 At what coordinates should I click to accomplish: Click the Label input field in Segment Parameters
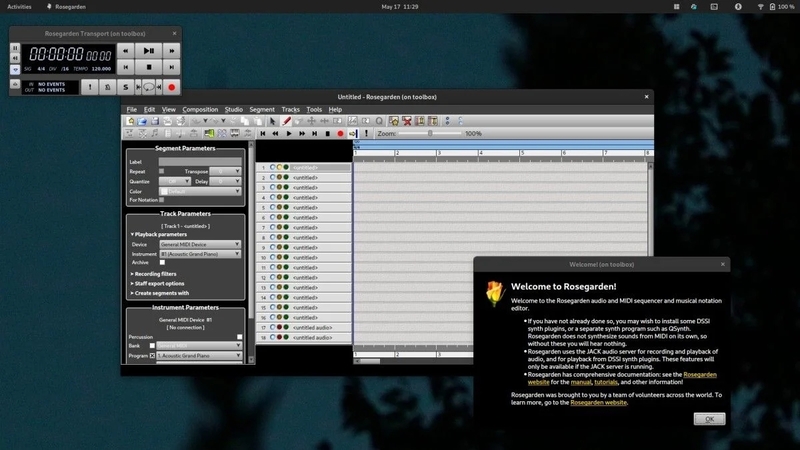[199, 162]
